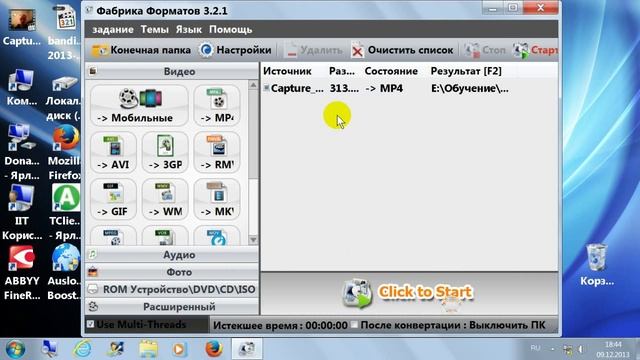Viewport: 640px width, 360px height.
Task: Click the Источник column header
Action: [x=287, y=71]
